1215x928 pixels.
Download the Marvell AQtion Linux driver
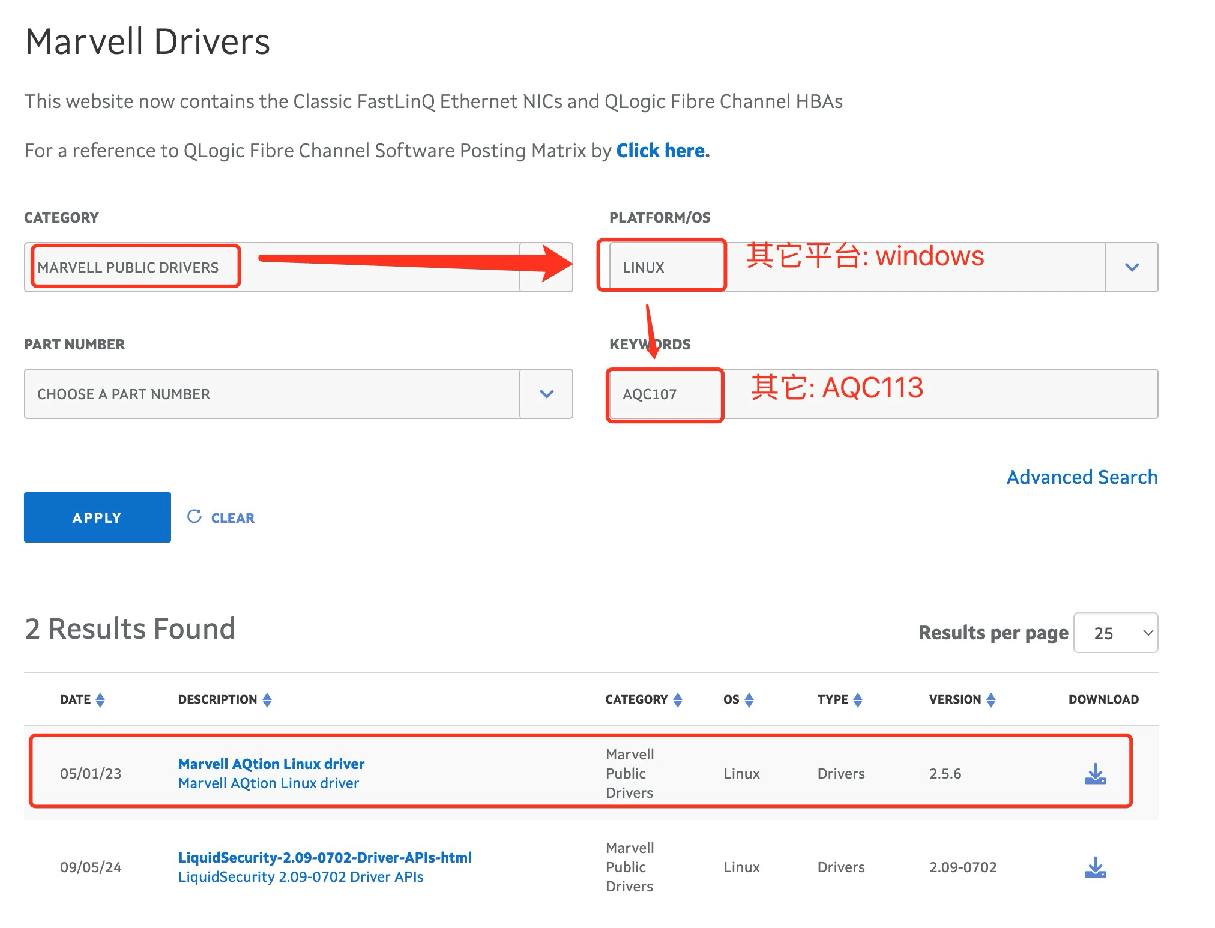[x=1095, y=774]
